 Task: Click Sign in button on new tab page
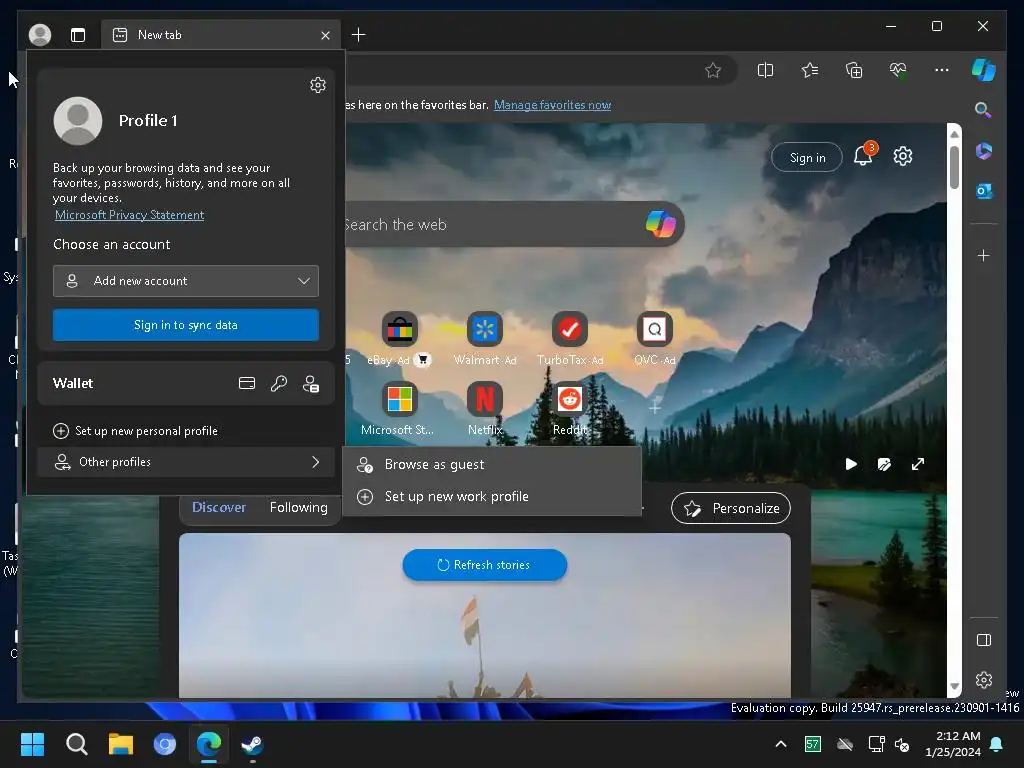coord(807,157)
